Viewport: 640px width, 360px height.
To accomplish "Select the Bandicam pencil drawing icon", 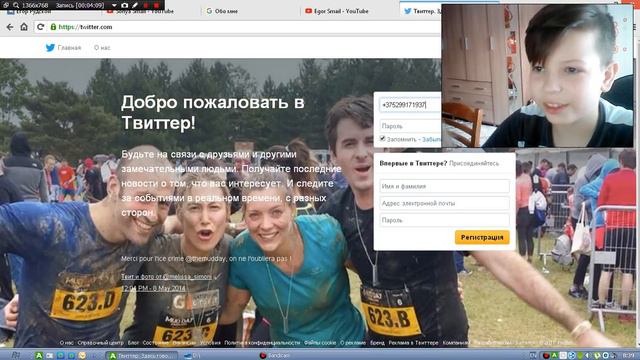I will 135,5.
